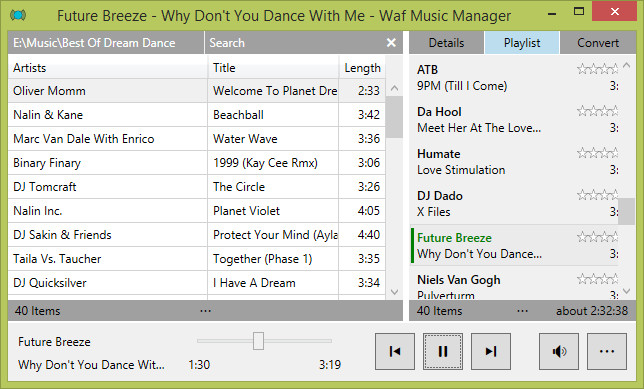Viewport: 644px width, 389px height.
Task: Click the playlist scroll down arrow
Action: [626, 291]
